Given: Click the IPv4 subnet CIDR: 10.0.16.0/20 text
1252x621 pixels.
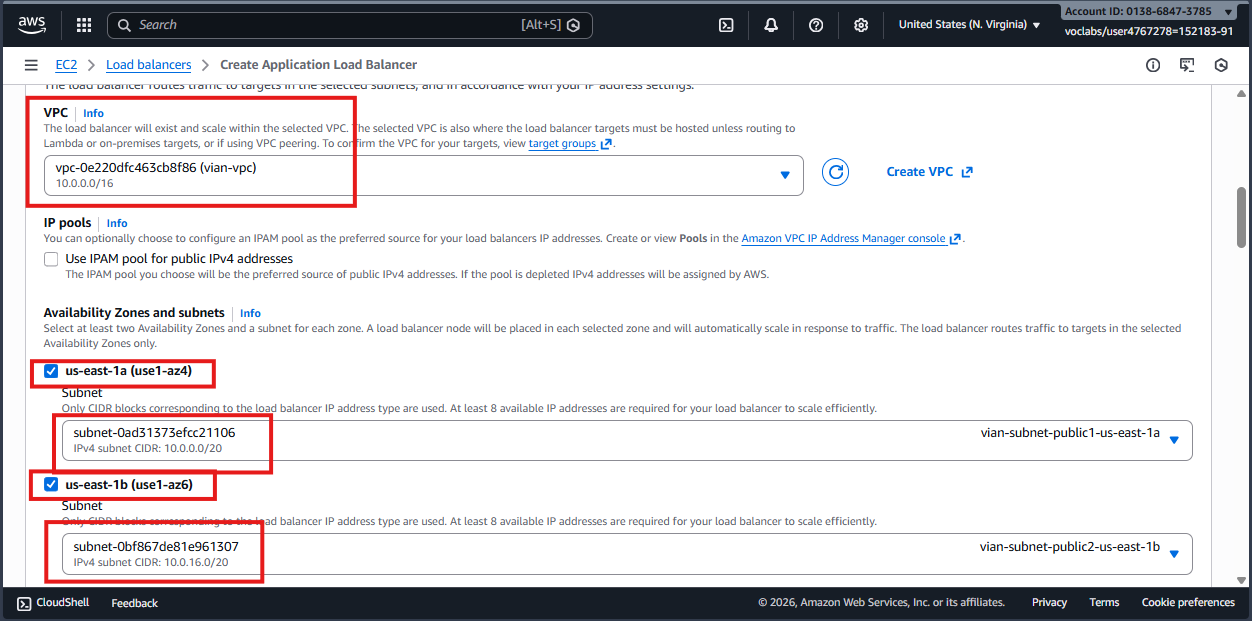Looking at the screenshot, I should click(151, 562).
